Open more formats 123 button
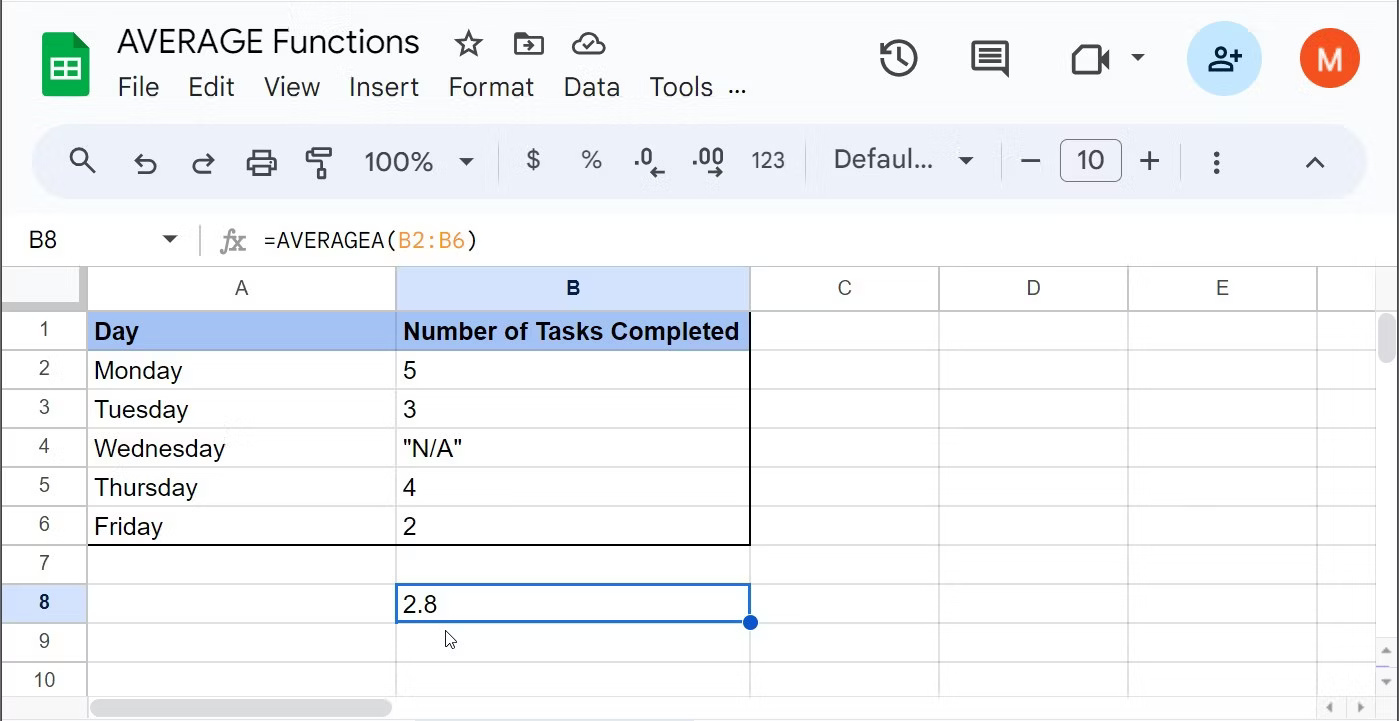Image resolution: width=1399 pixels, height=721 pixels. [768, 161]
